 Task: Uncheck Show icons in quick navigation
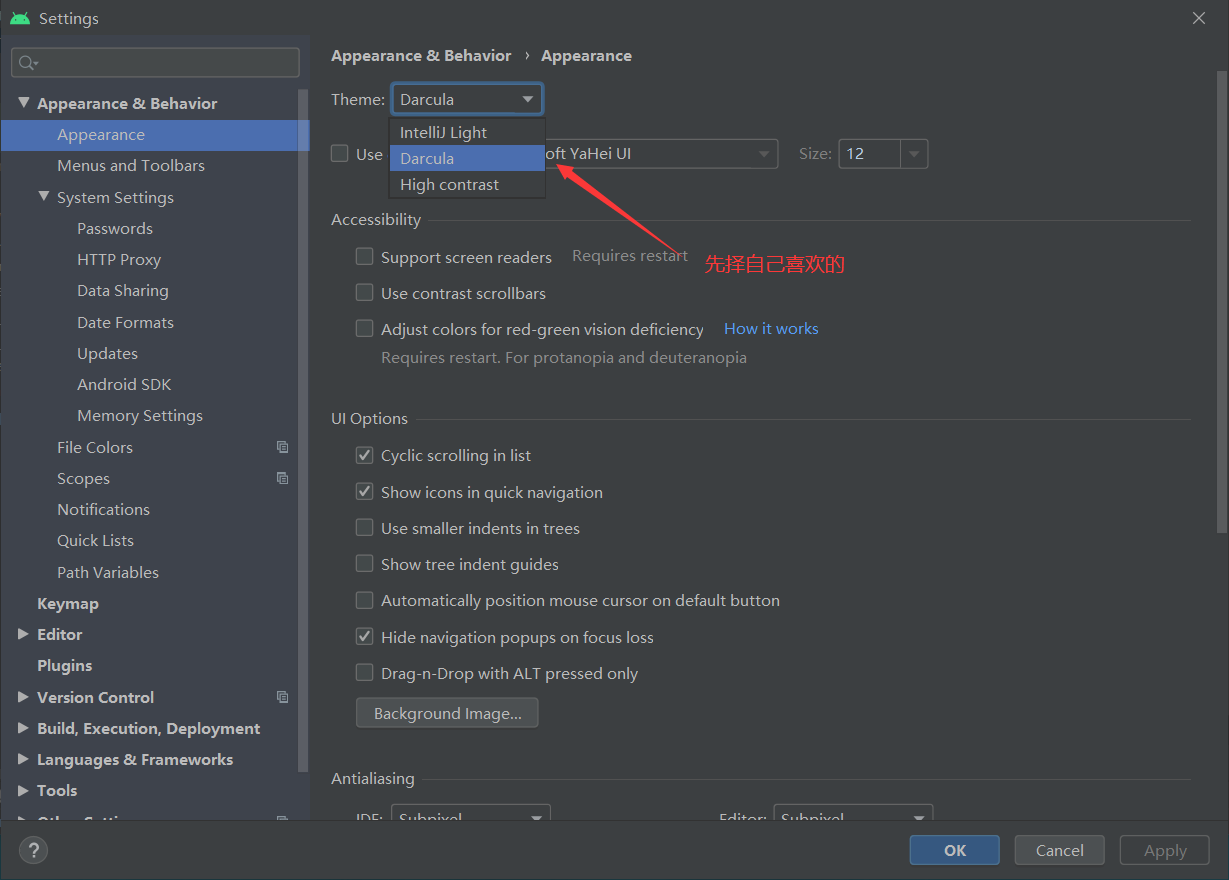click(x=365, y=492)
